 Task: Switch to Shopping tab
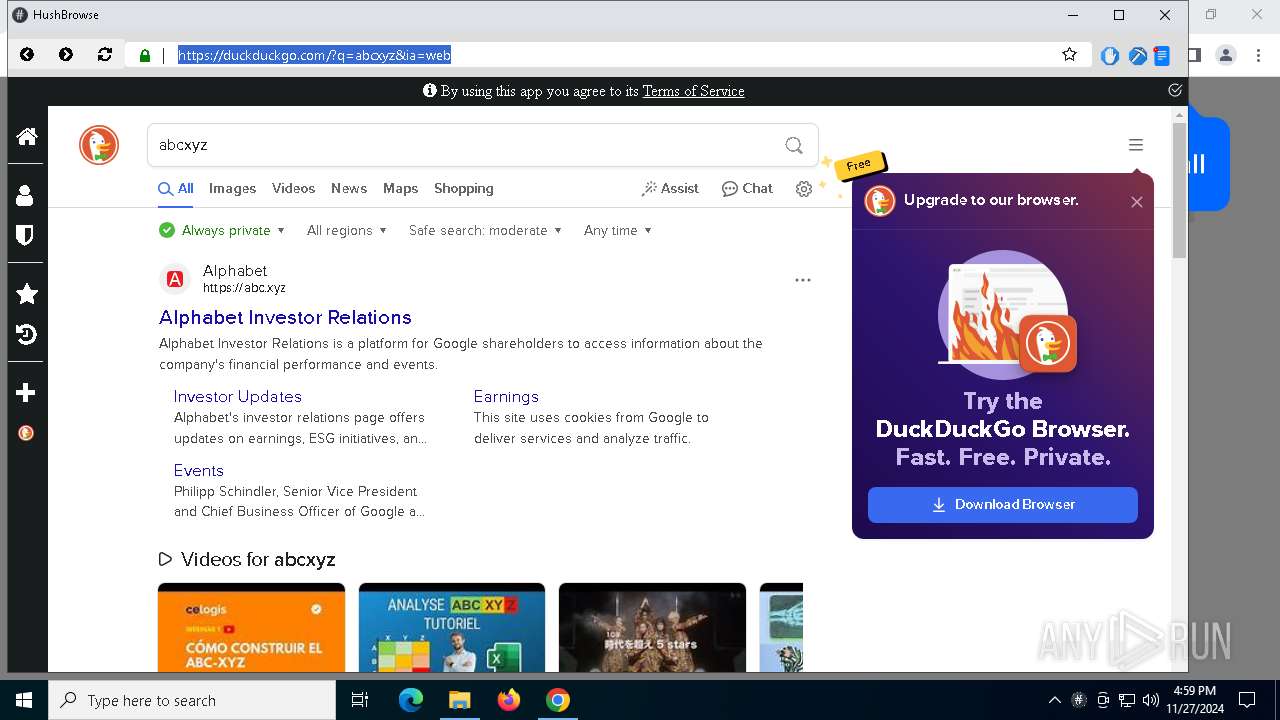(x=464, y=189)
